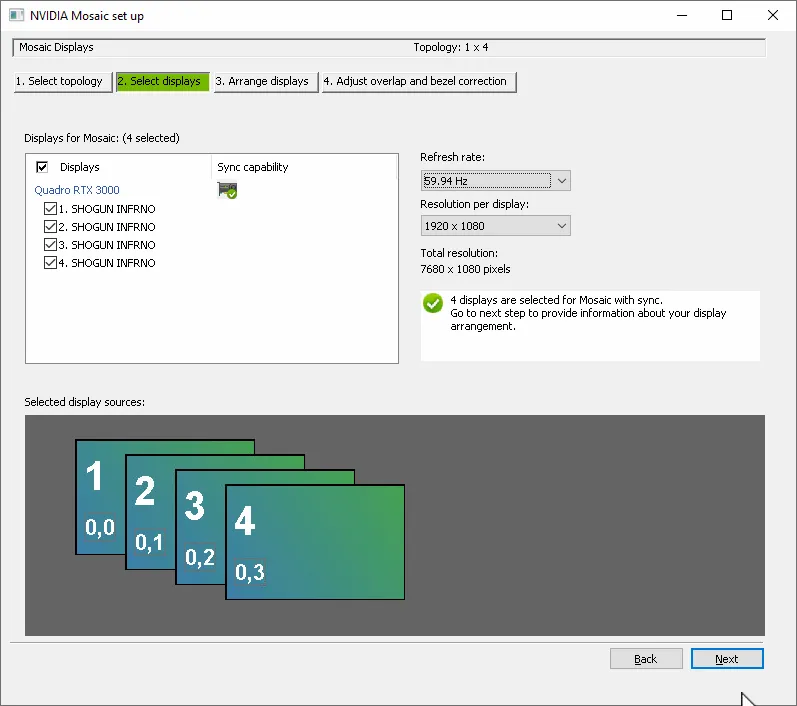Switch to 3. Arrange displays tab
The width and height of the screenshot is (797, 706).
266,81
